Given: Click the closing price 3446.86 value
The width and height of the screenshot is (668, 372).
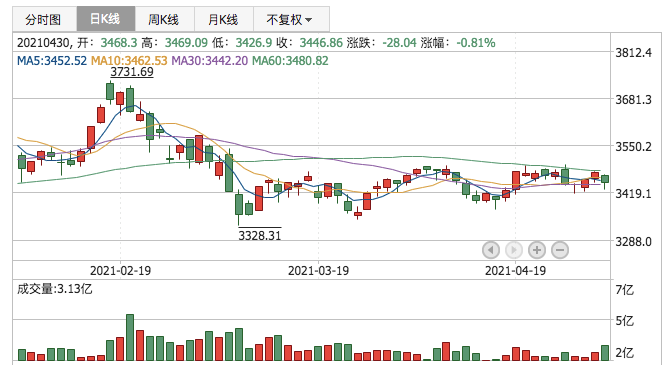Looking at the screenshot, I should point(321,43).
